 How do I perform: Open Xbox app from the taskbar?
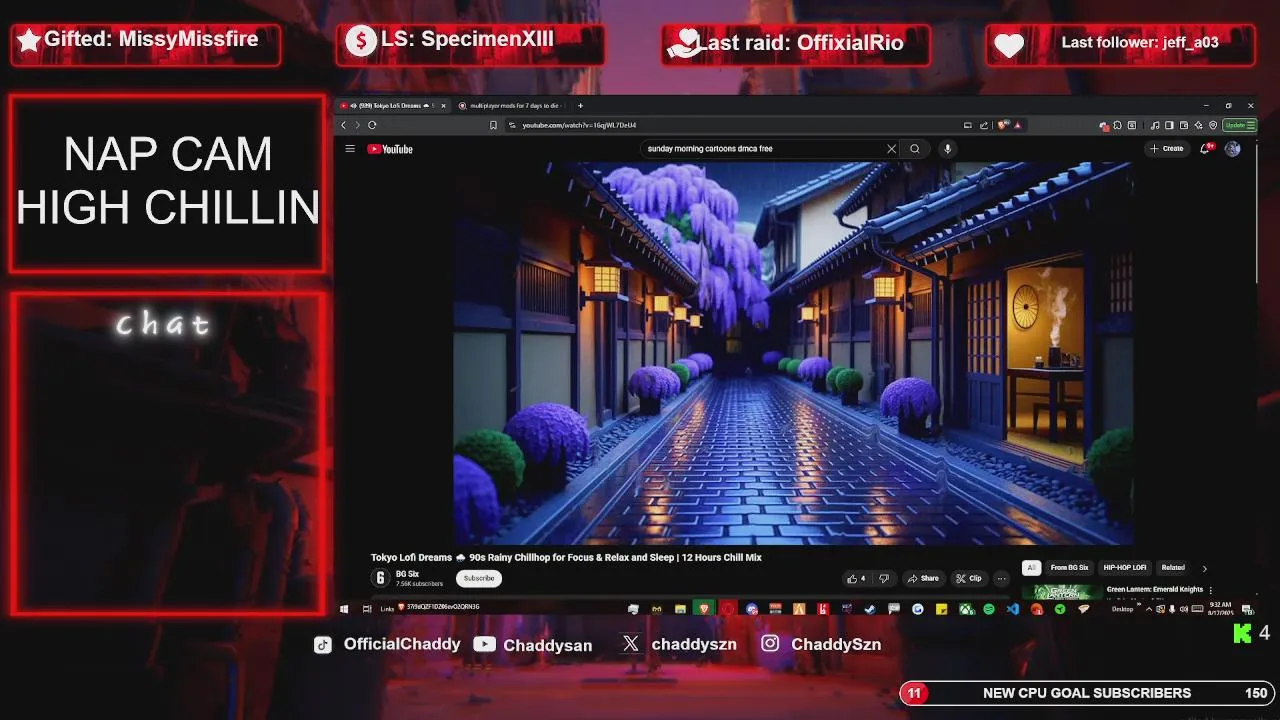pos(966,608)
